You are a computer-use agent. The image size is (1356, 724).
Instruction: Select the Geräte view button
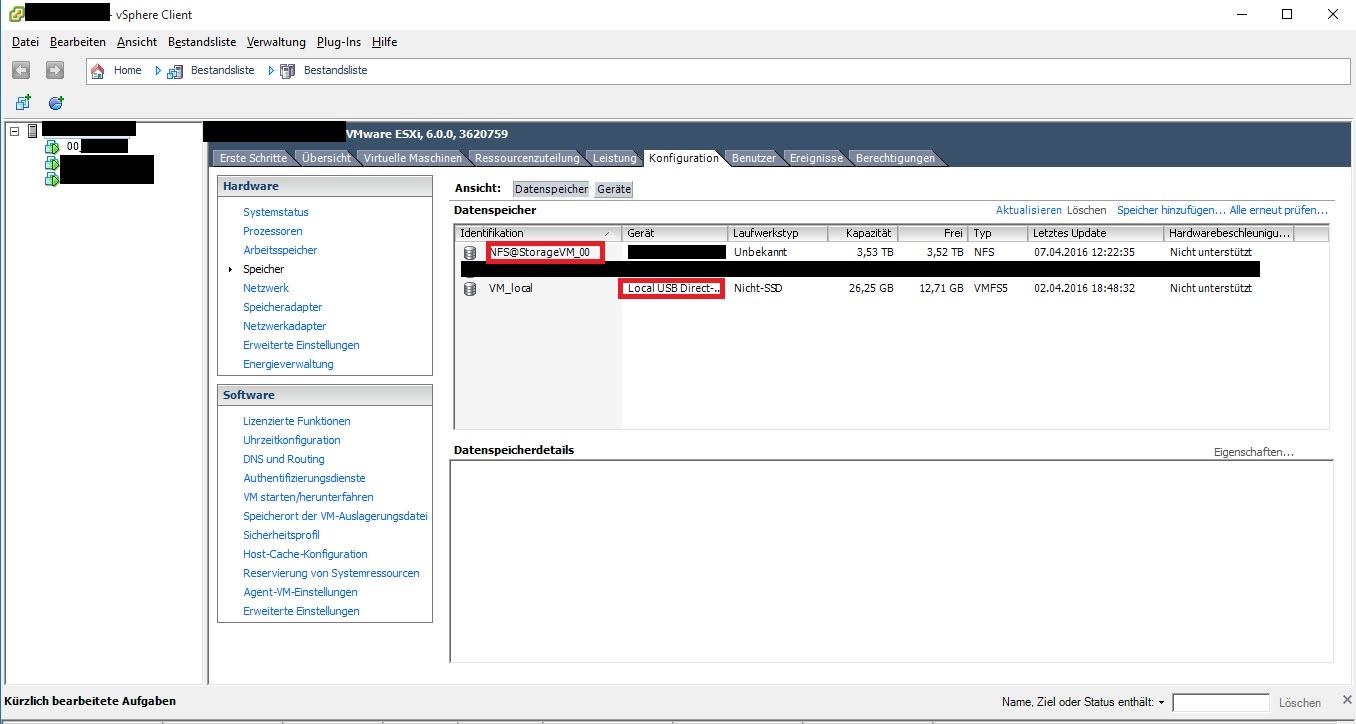(614, 189)
